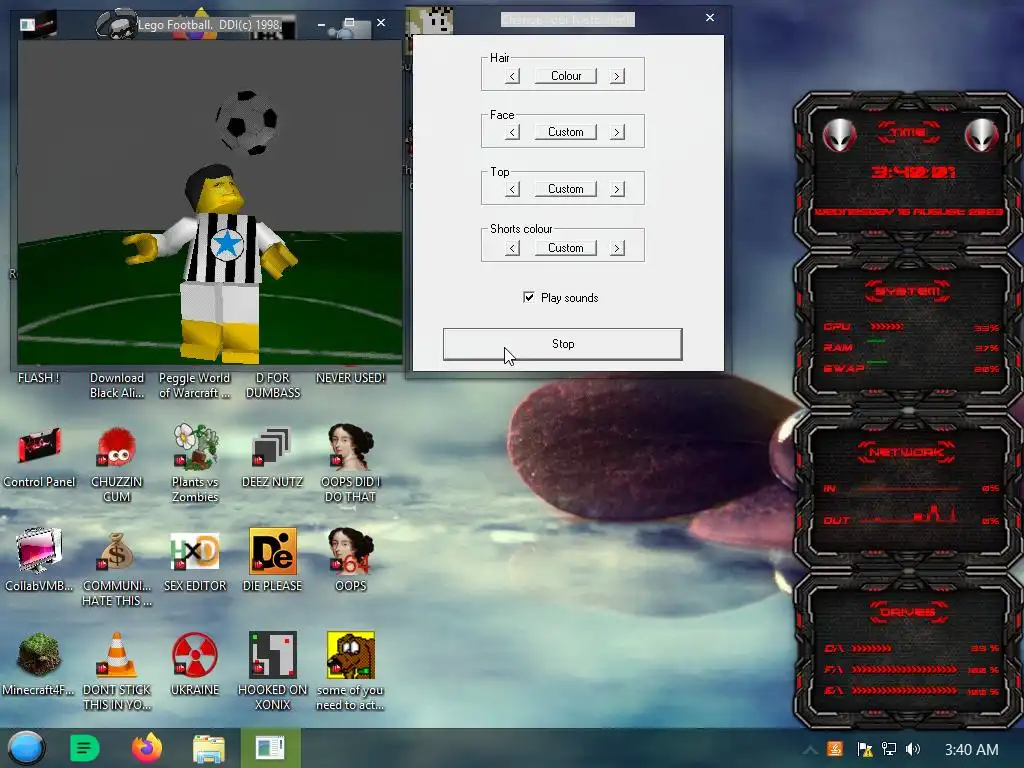Open Minecraft4F desktop icon
The height and width of the screenshot is (768, 1024).
39,664
